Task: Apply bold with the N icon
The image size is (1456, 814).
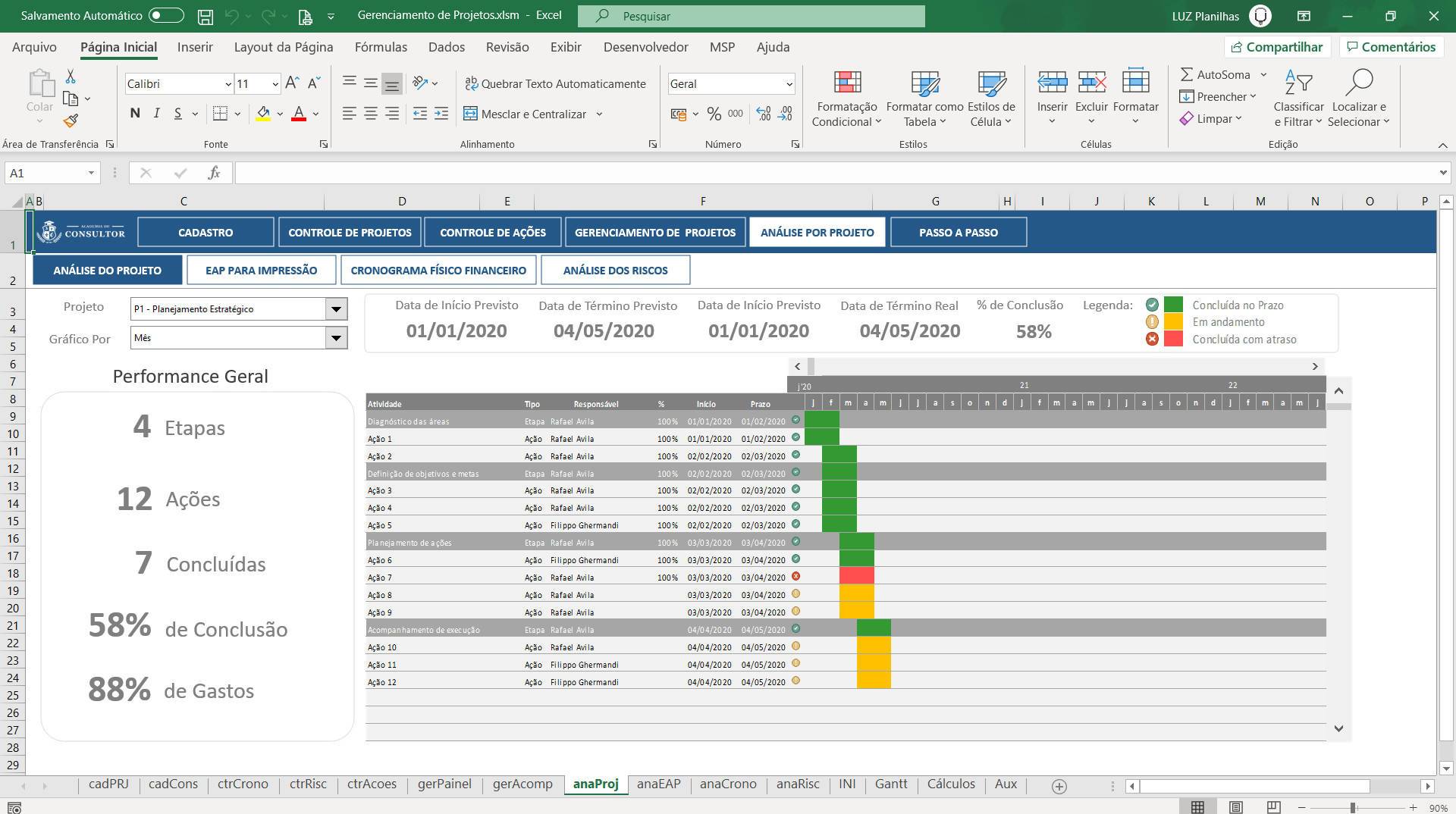Action: tap(135, 114)
